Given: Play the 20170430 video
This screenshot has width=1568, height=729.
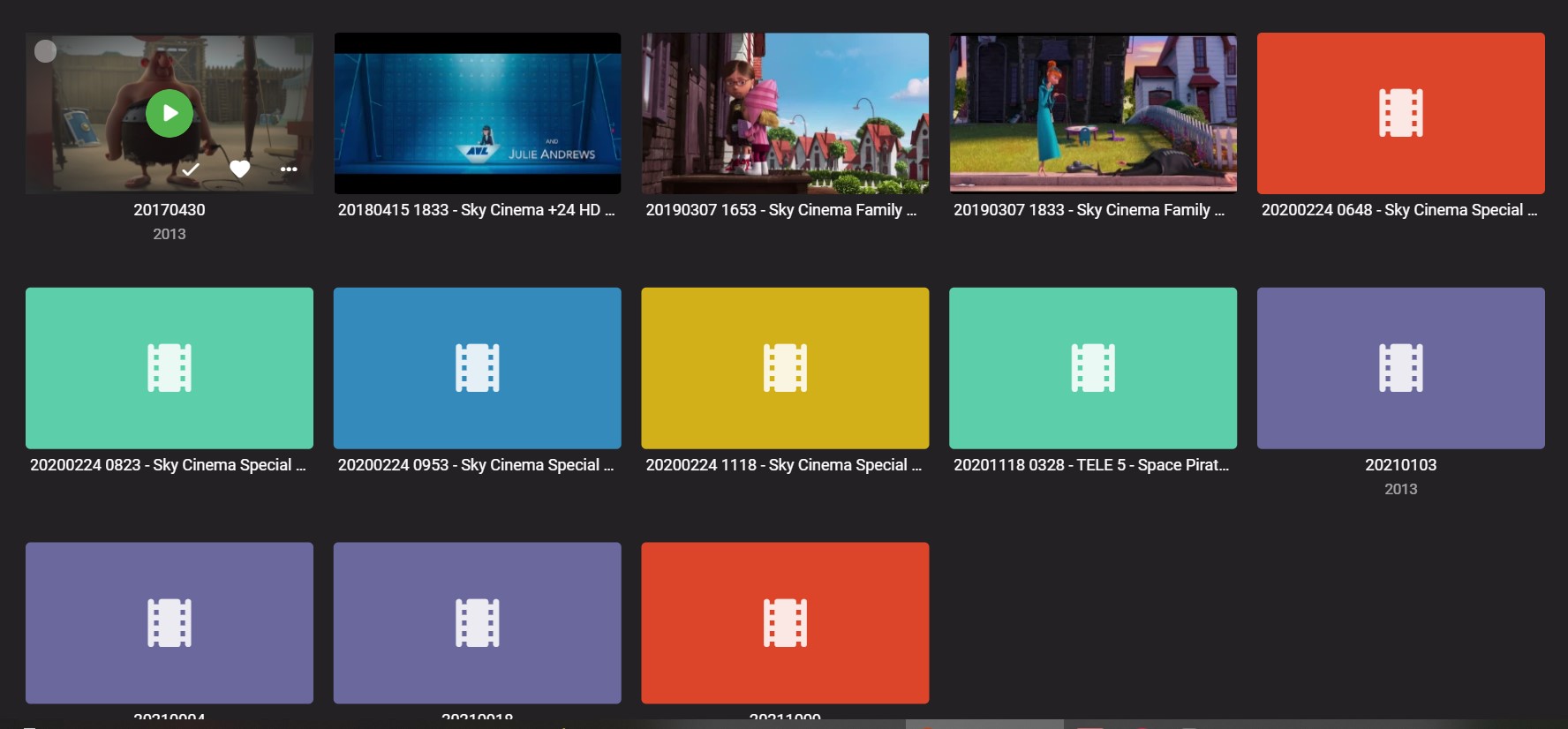Looking at the screenshot, I should (x=170, y=113).
